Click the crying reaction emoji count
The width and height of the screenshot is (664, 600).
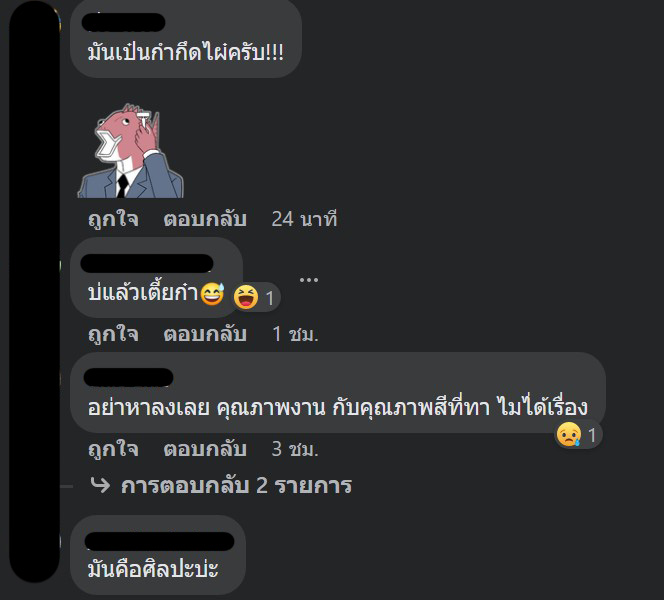(578, 434)
